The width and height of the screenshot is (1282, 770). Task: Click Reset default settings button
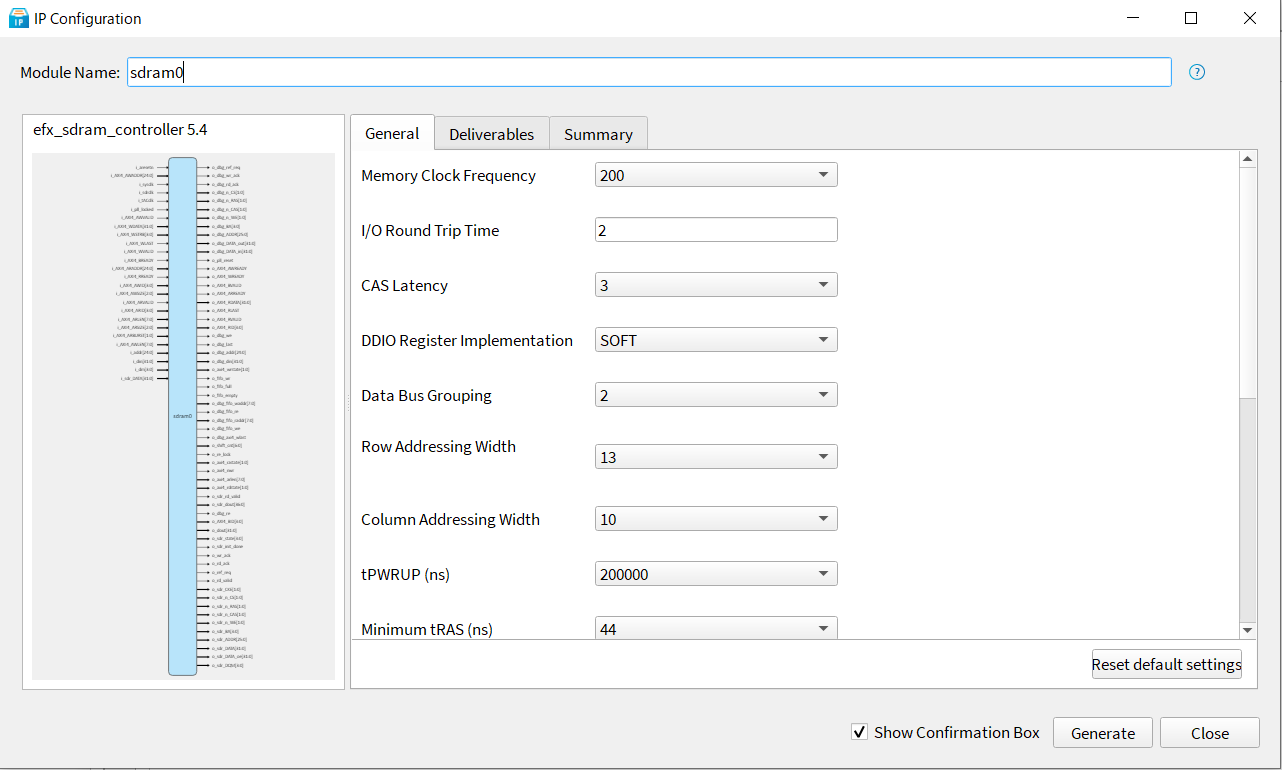[1166, 664]
